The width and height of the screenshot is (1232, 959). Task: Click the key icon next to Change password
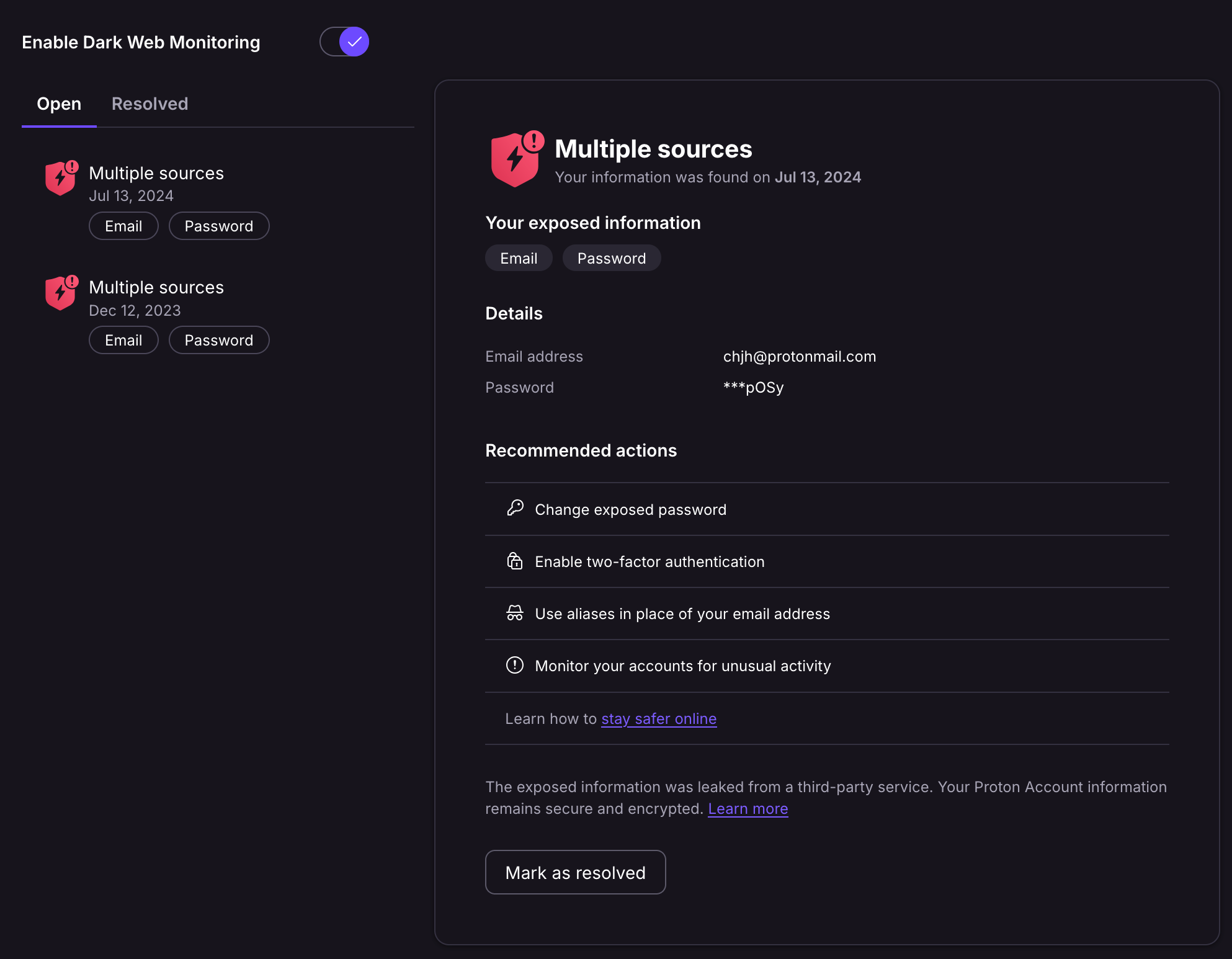pyautogui.click(x=515, y=509)
